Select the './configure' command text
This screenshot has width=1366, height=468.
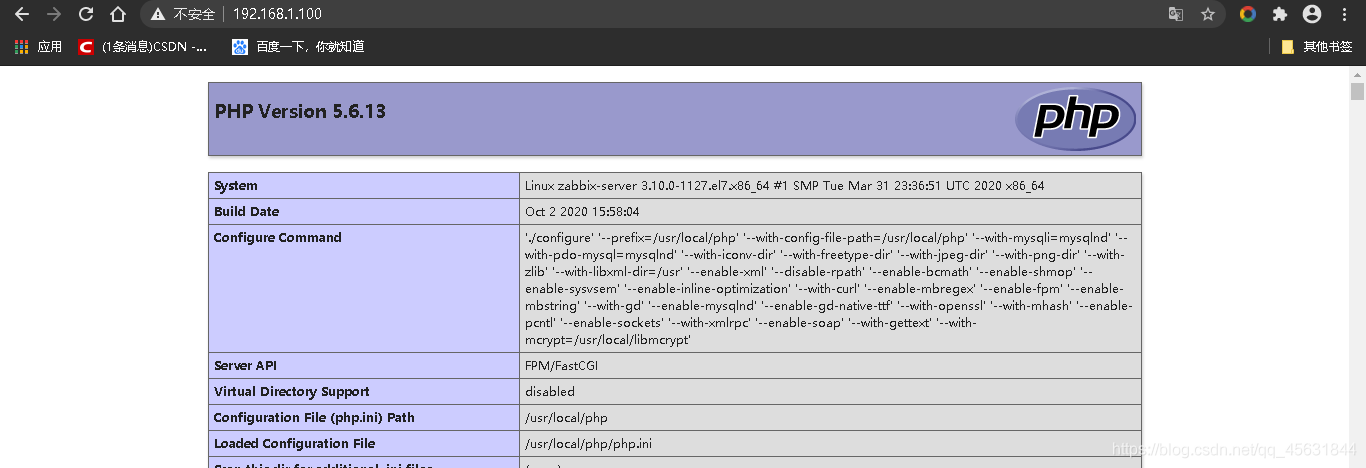click(x=829, y=289)
